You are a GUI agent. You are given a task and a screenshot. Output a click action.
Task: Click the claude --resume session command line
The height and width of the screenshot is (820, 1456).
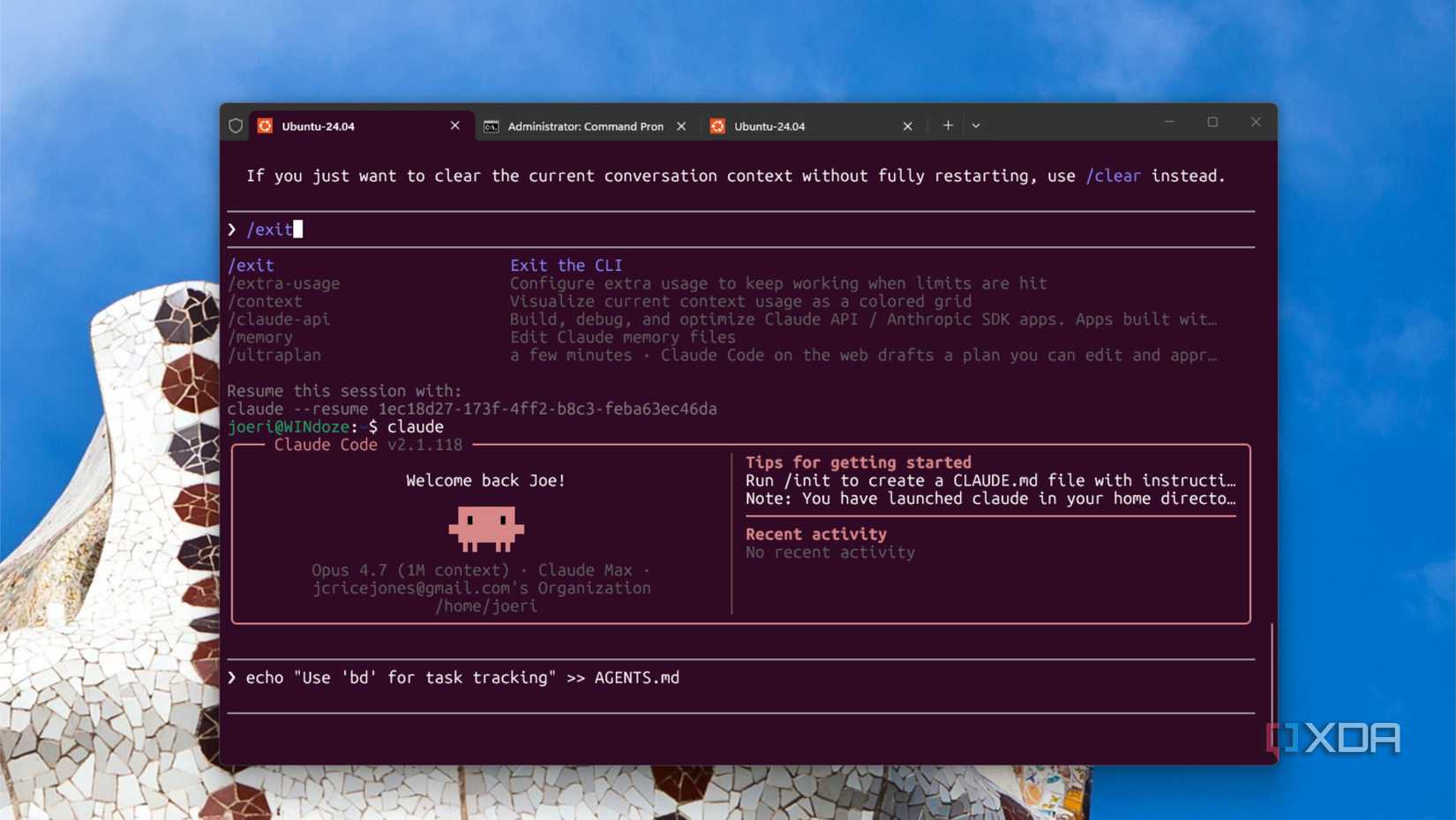(x=472, y=409)
